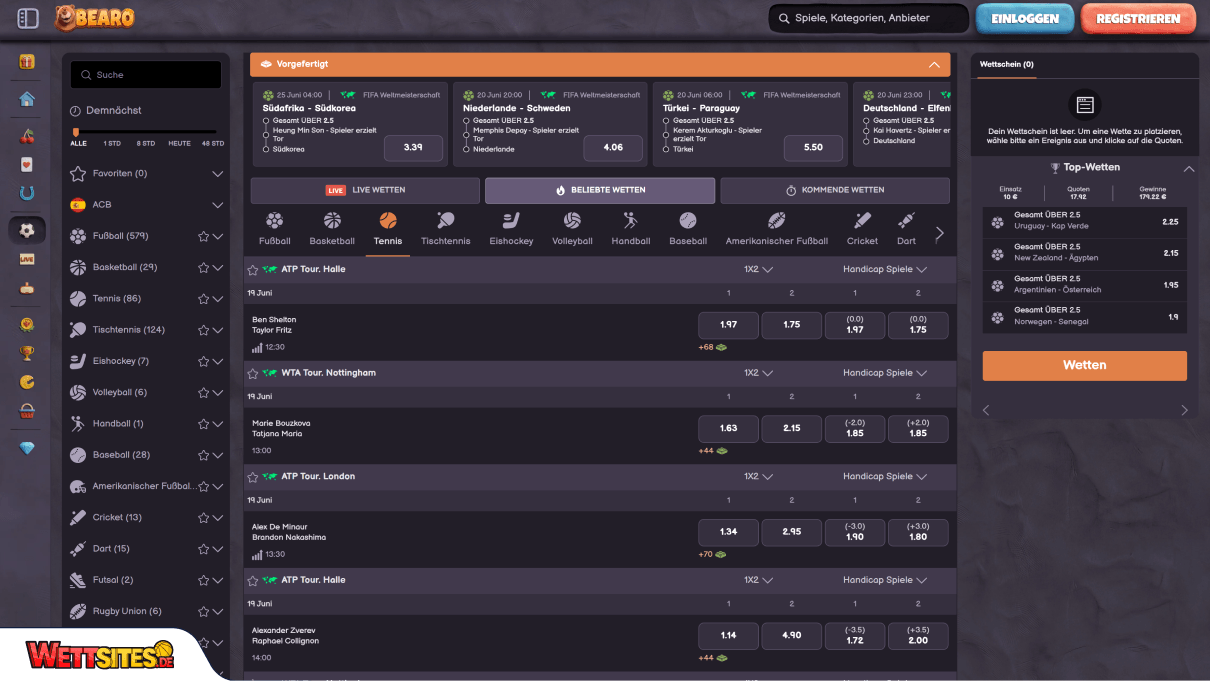Expand the Basketball (29) category chevron
Image resolution: width=1210 pixels, height=681 pixels.
[218, 268]
